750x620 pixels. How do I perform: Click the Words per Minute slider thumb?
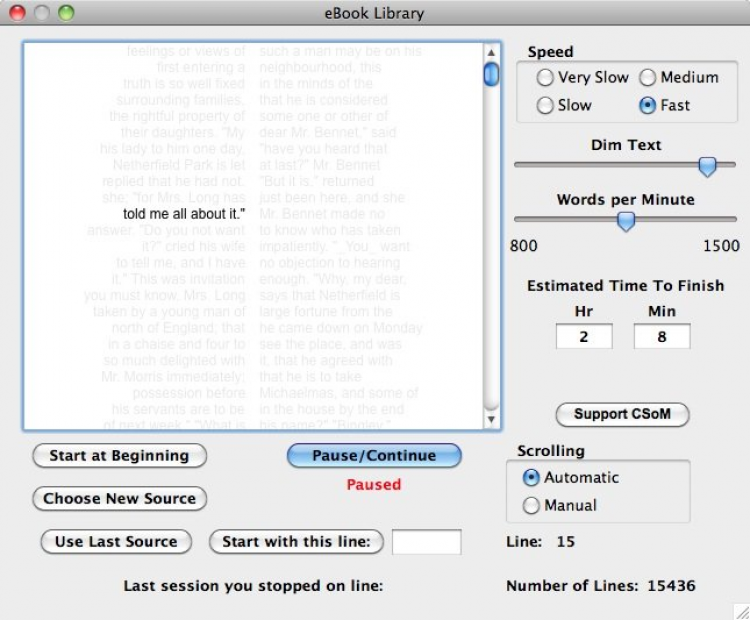point(625,221)
